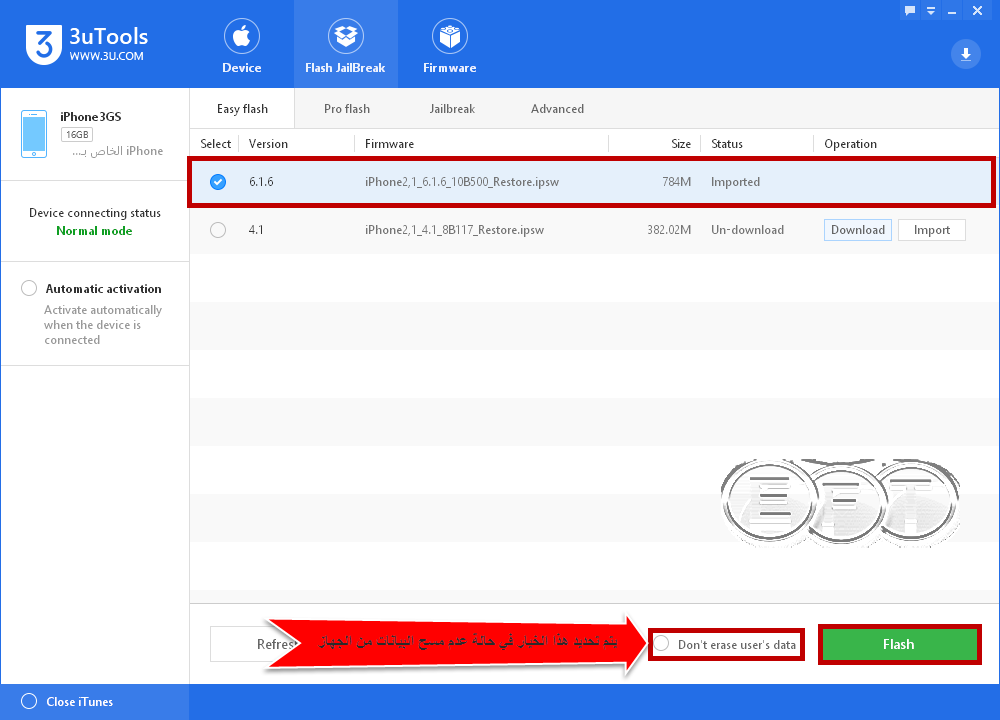Import the 4.1 firmware file

tap(932, 230)
